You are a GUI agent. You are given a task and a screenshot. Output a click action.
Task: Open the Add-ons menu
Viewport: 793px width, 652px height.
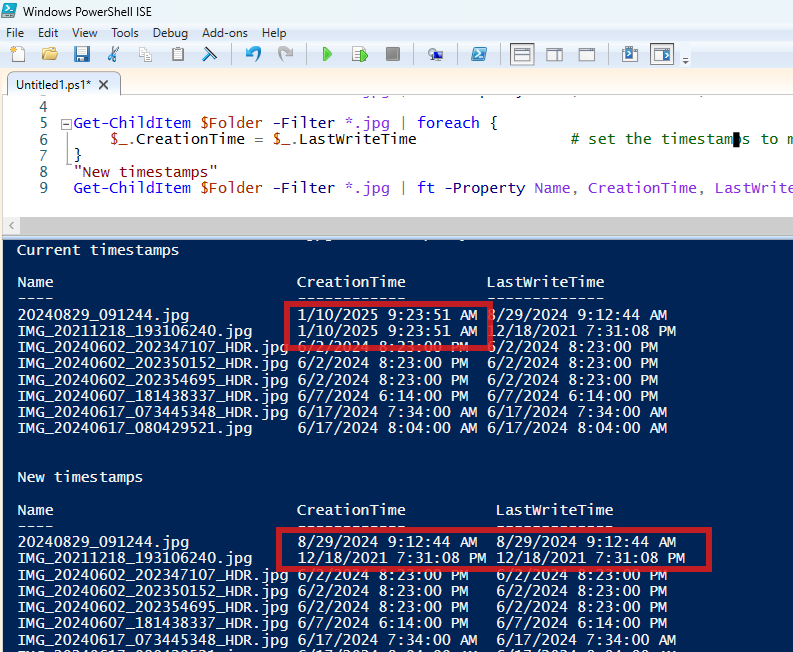[225, 33]
